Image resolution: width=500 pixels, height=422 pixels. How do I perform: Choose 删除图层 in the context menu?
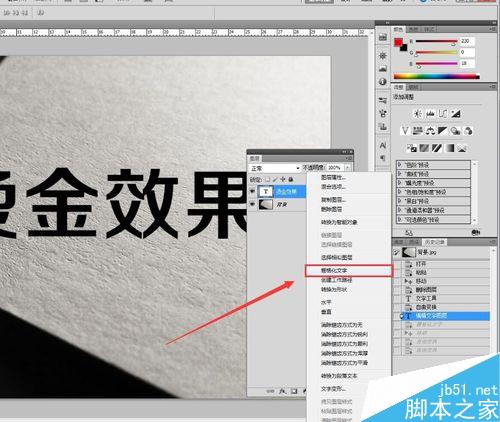tap(349, 209)
